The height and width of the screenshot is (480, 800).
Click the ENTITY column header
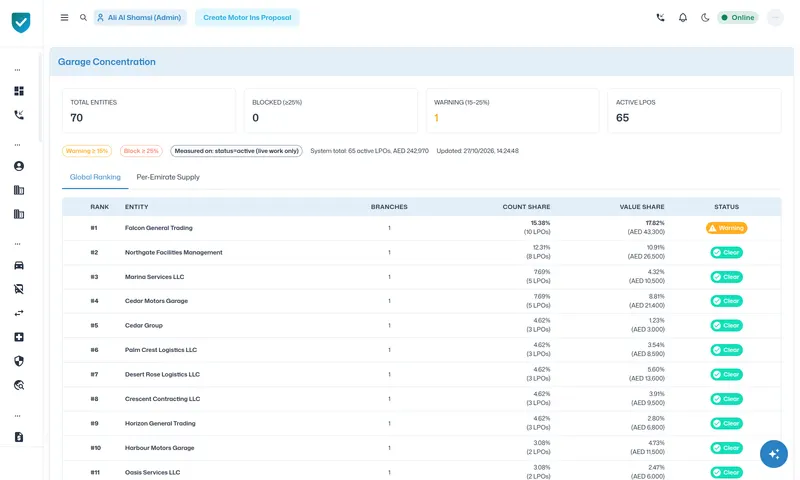pos(136,207)
